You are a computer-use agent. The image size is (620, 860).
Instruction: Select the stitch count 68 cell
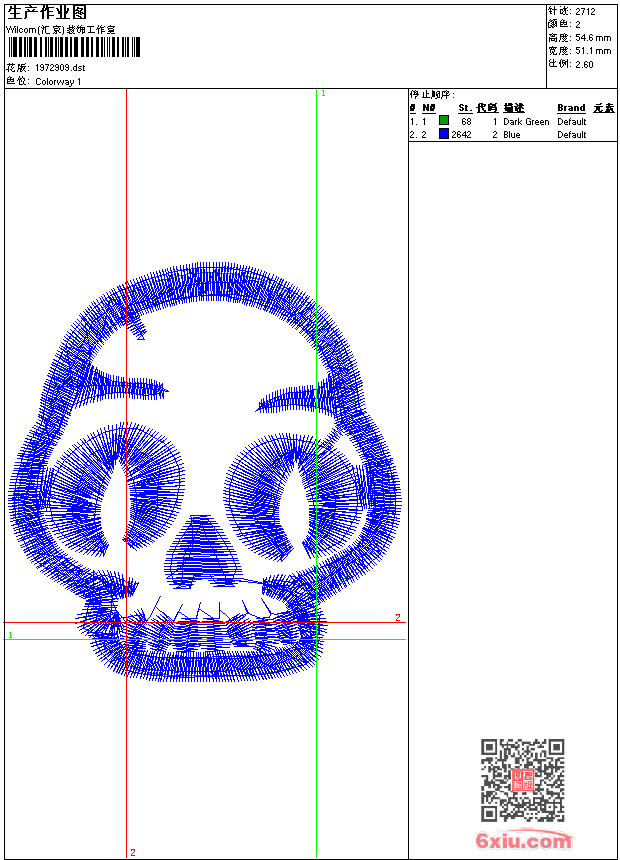(x=466, y=122)
